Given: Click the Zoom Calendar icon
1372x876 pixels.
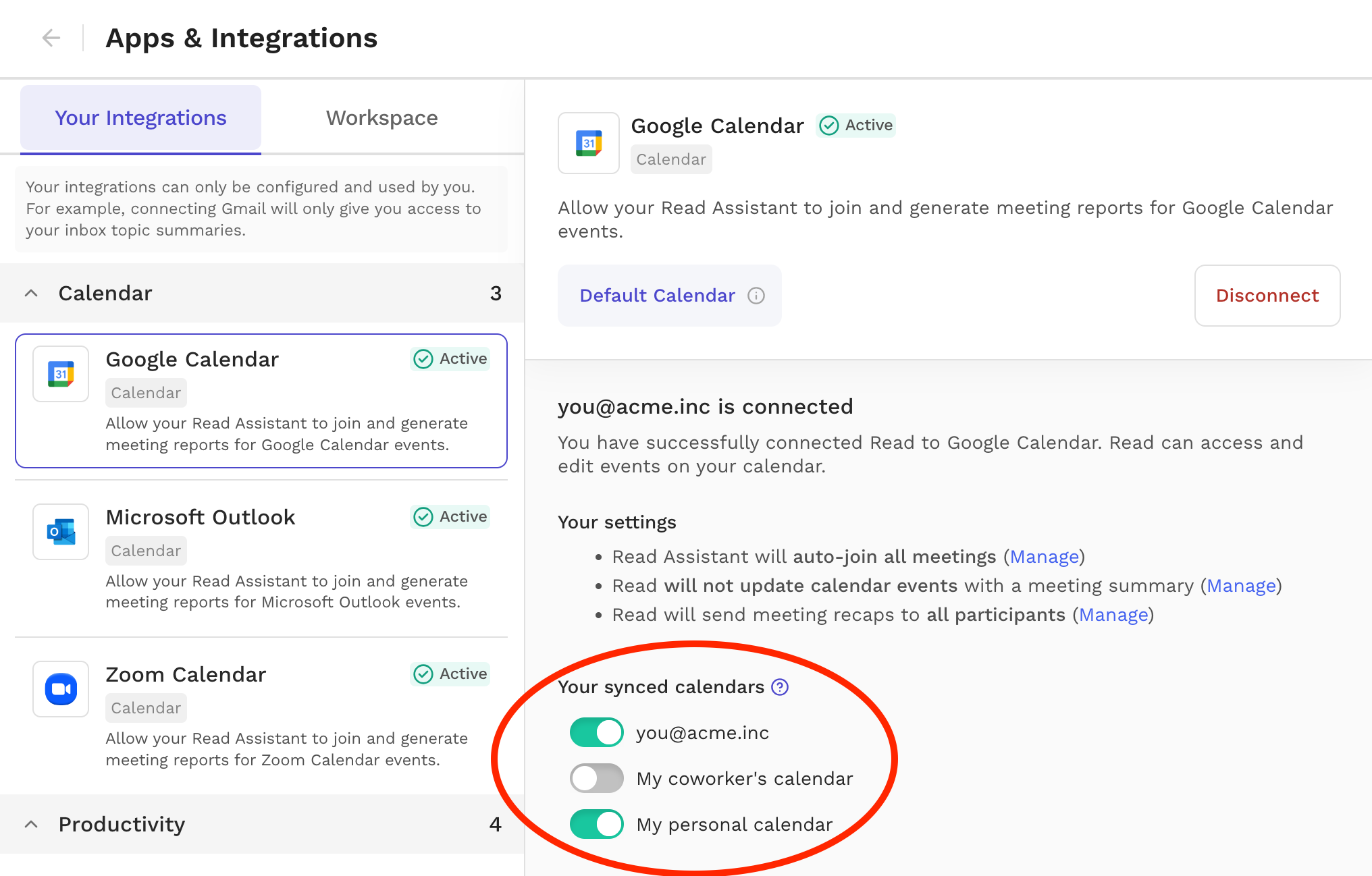Looking at the screenshot, I should click(x=61, y=689).
